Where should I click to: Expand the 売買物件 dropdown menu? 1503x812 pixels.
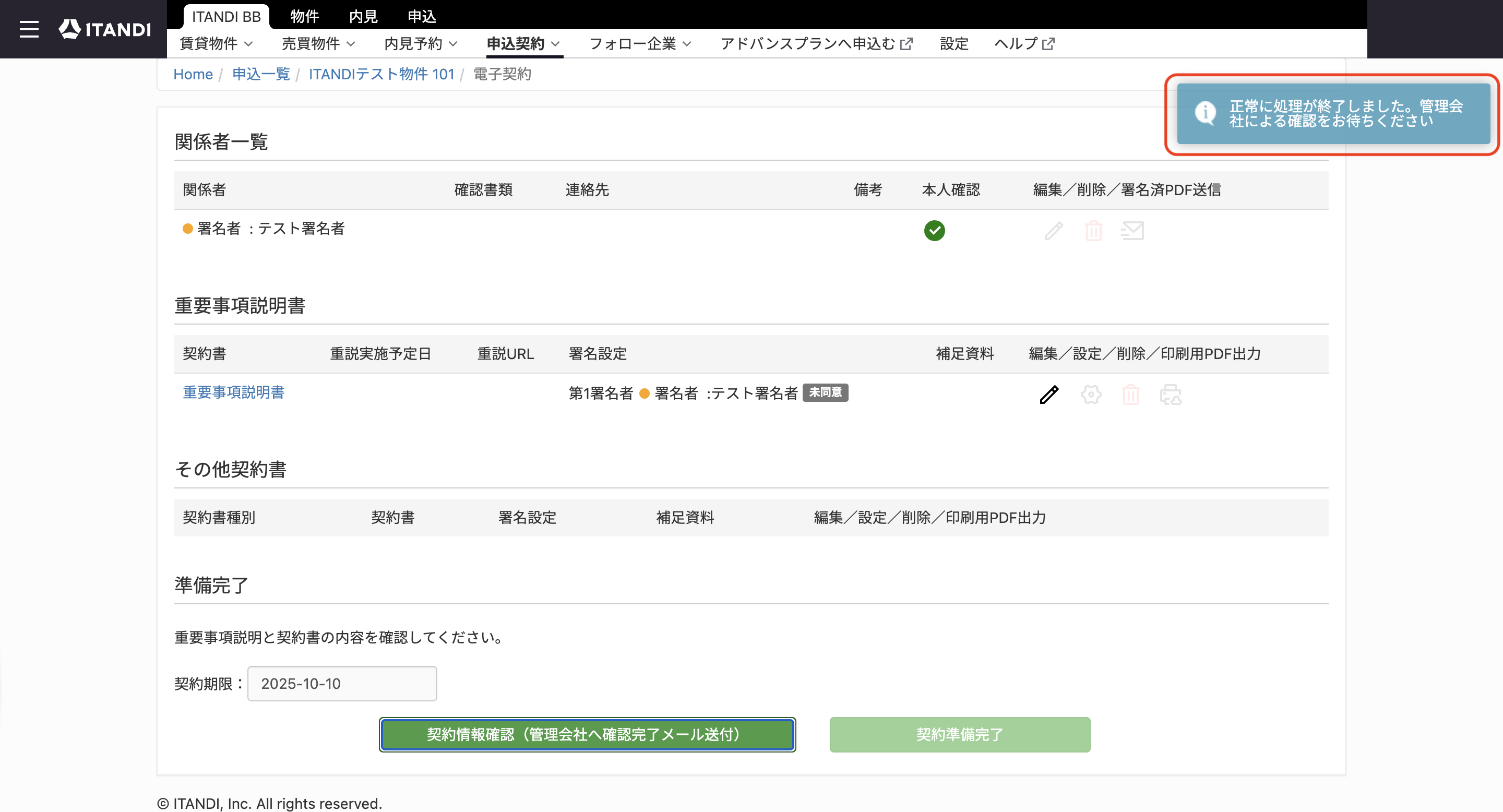318,44
